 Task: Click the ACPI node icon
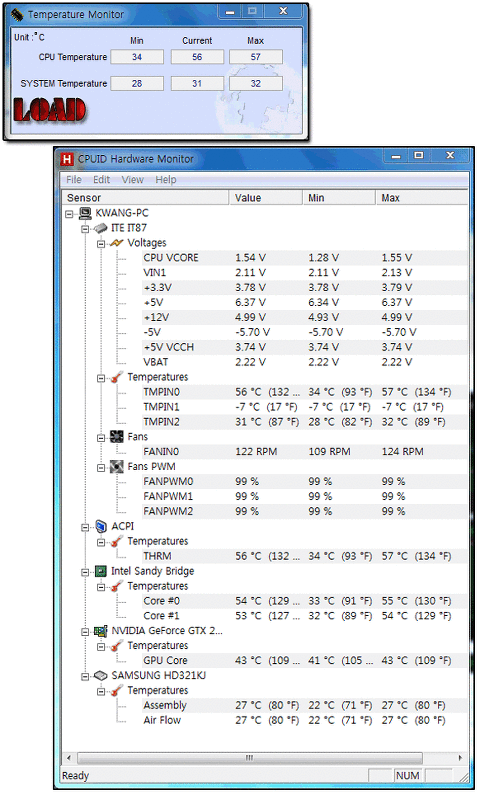[101, 526]
